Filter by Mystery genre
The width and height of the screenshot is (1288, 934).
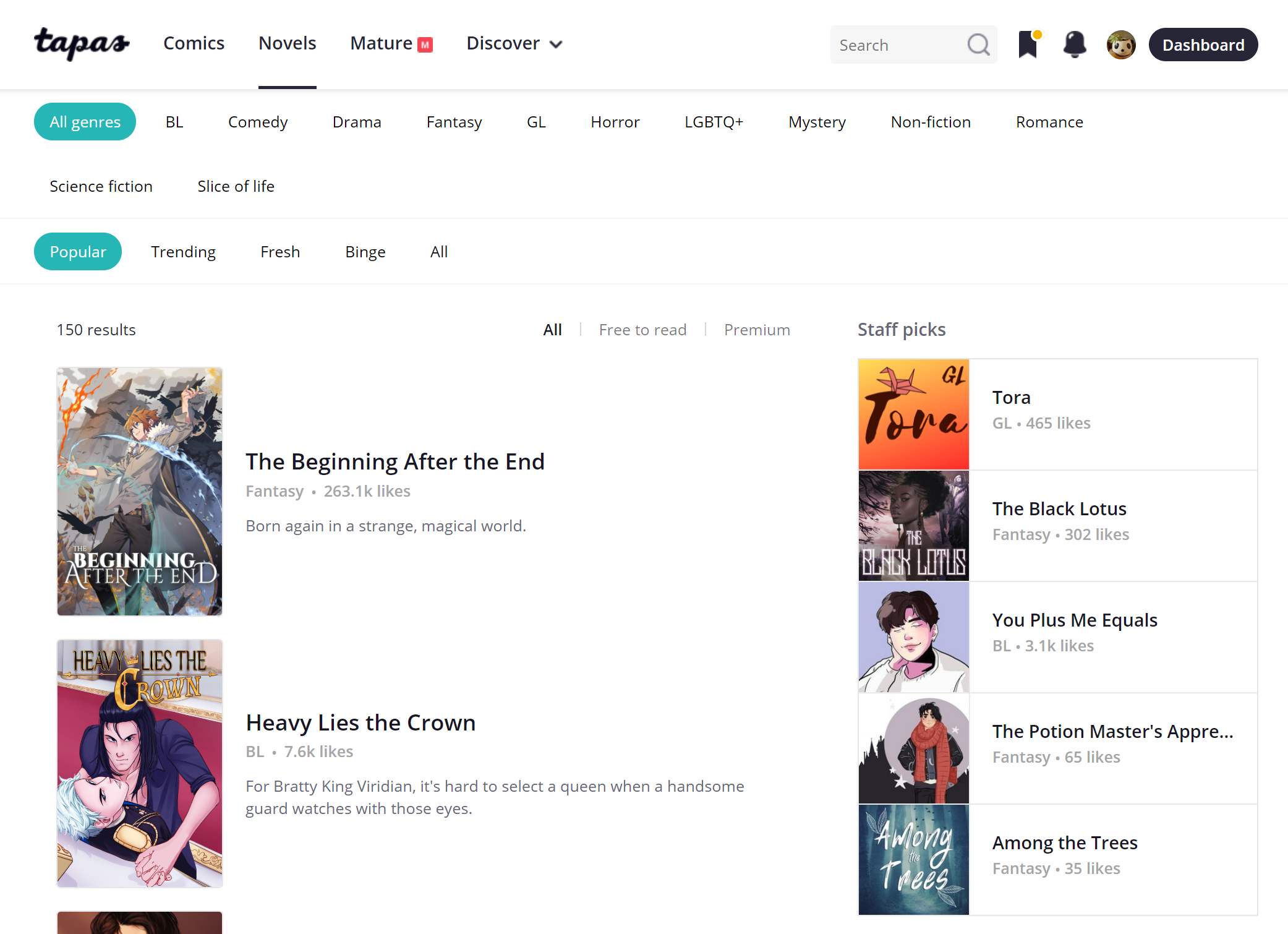(x=817, y=122)
